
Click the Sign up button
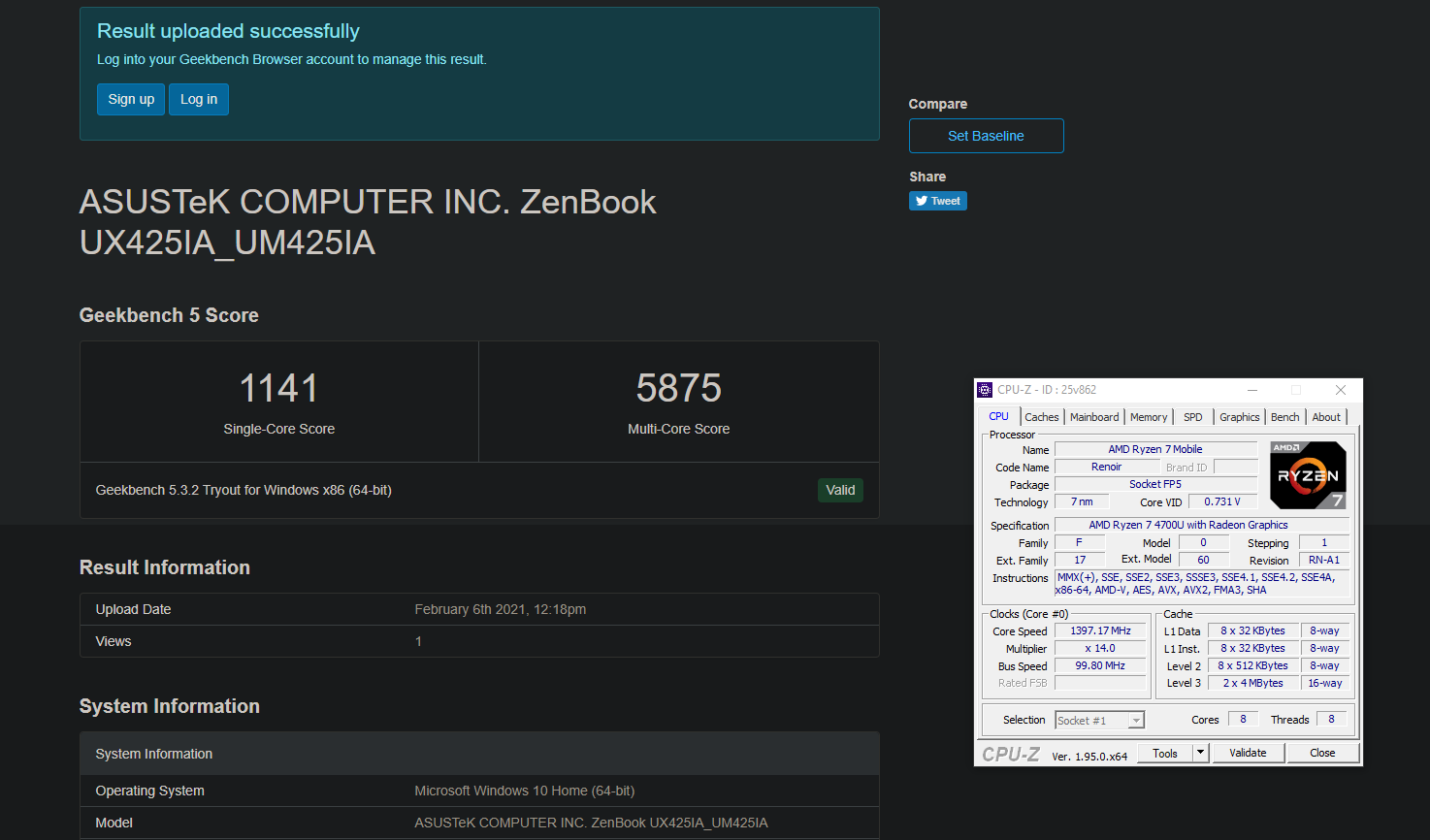131,99
